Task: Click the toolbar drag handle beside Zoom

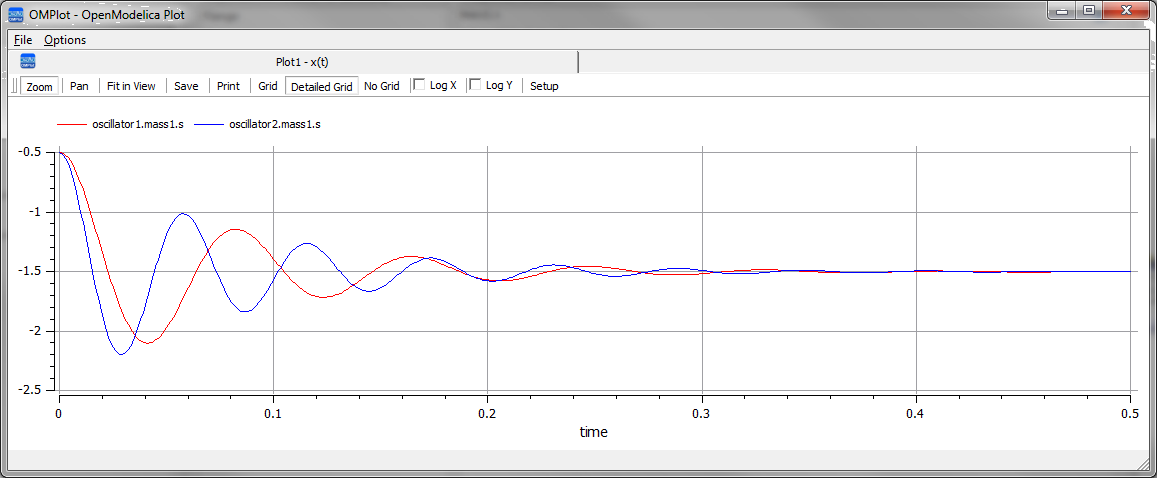Action: [14, 86]
